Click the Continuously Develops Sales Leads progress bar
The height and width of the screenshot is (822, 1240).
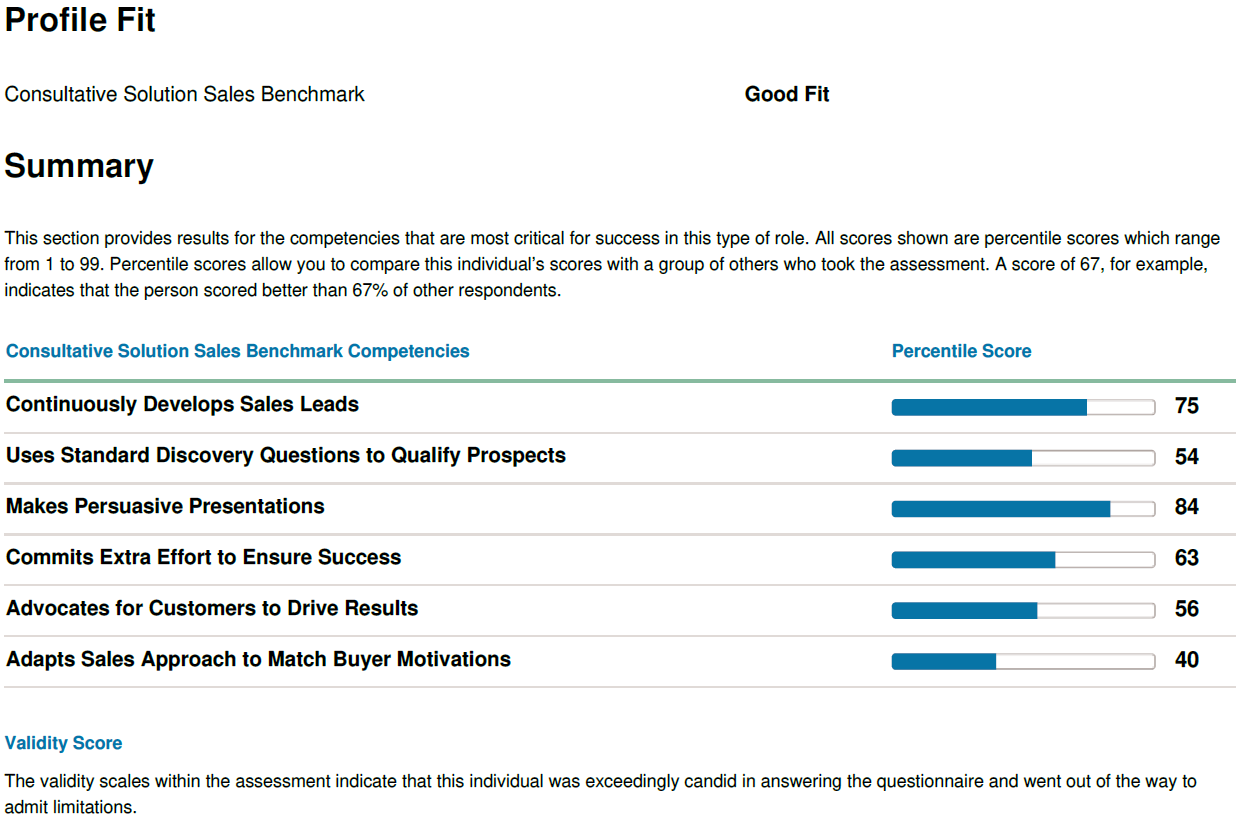[1023, 407]
